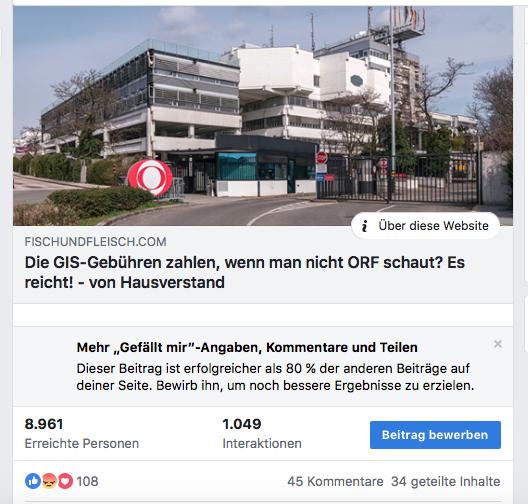Click the Beitrag bewerben button
Image resolution: width=528 pixels, height=504 pixels.
(x=435, y=435)
